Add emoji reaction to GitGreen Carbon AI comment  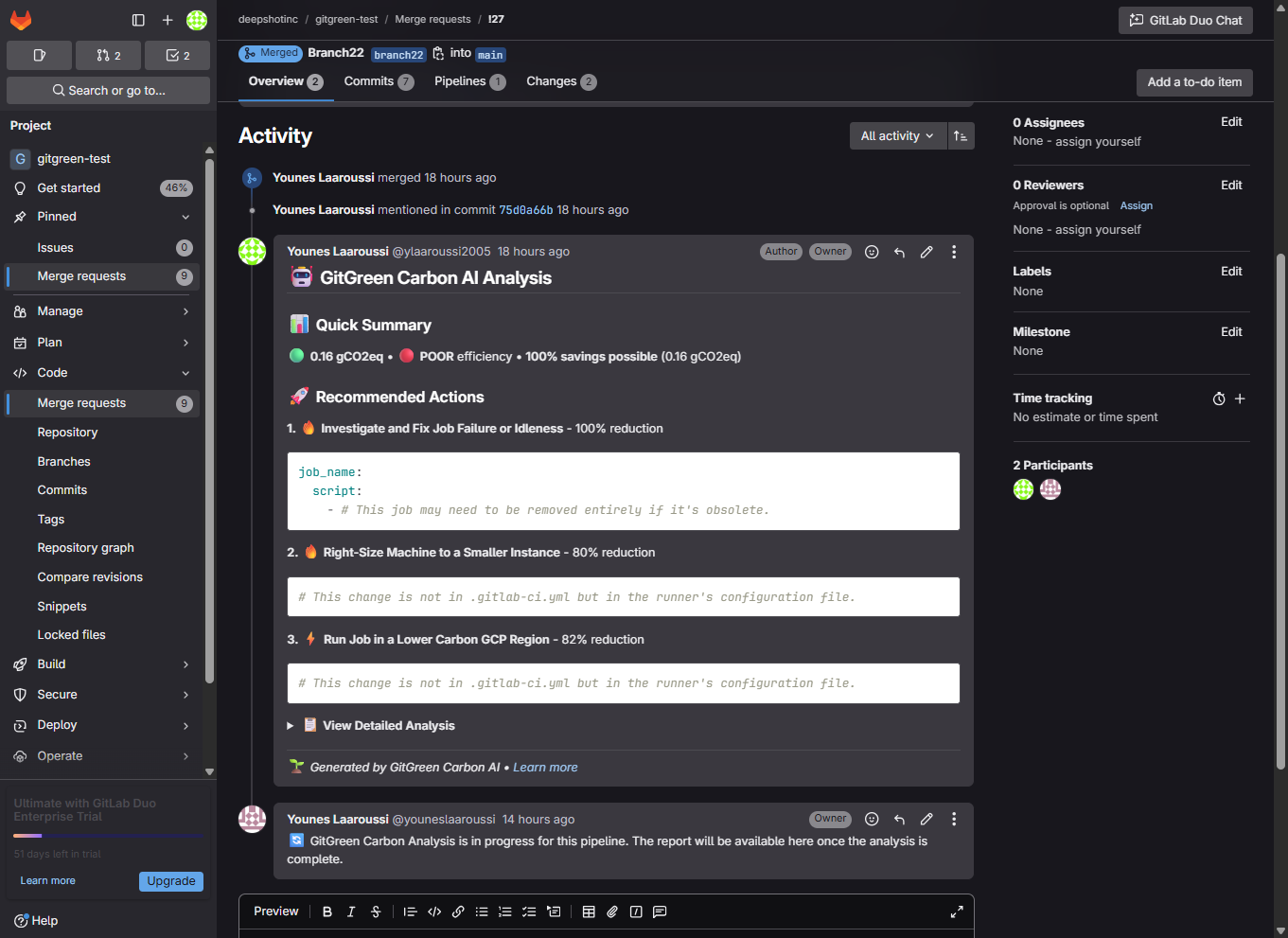pos(872,252)
